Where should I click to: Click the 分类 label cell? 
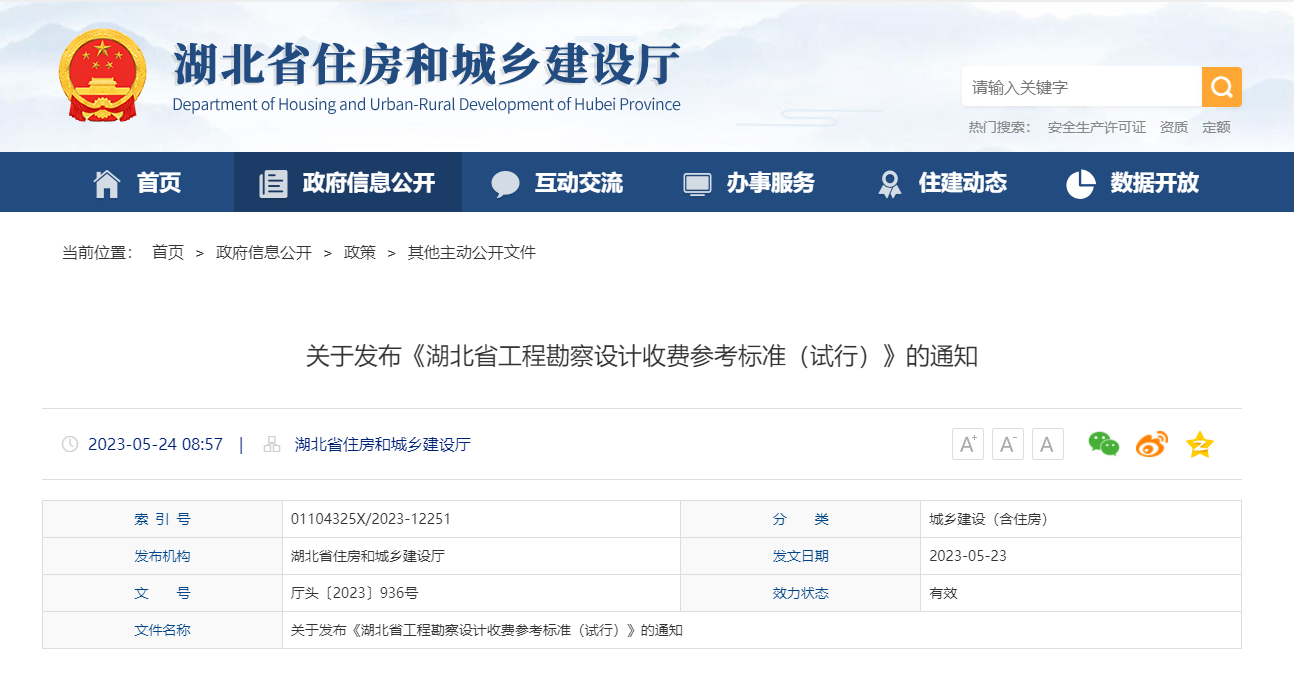click(801, 519)
